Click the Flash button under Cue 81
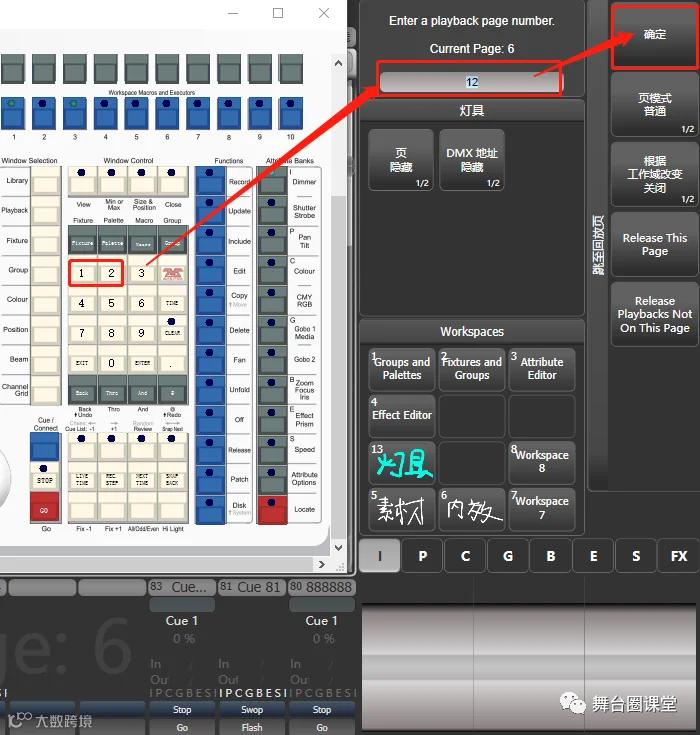 252,728
